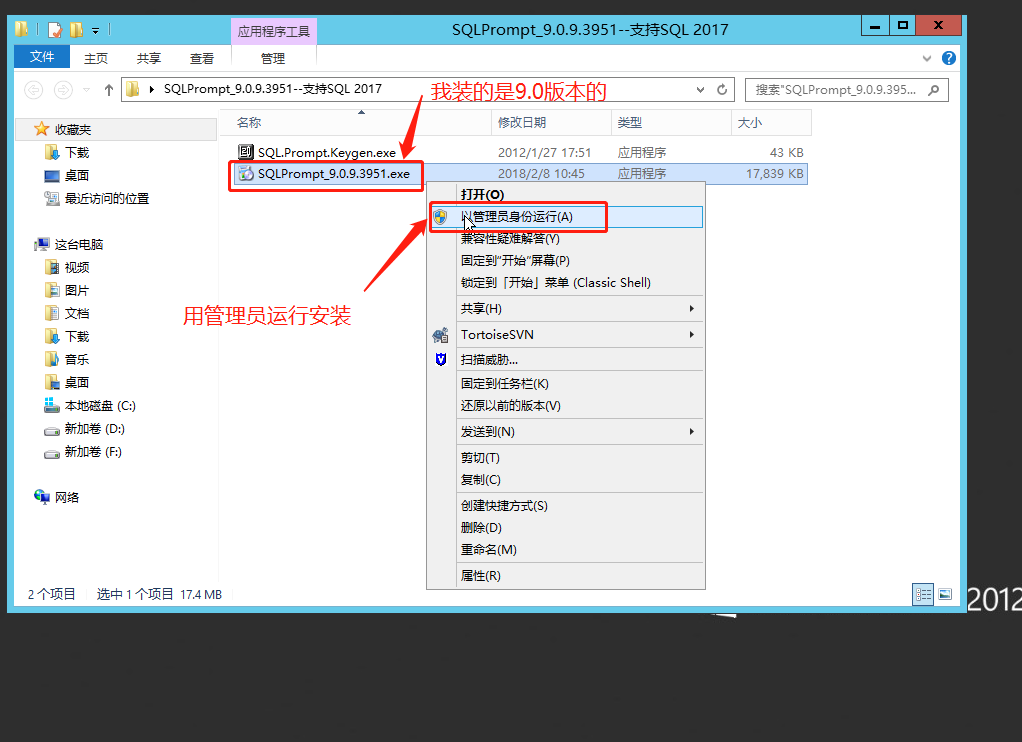
Task: Choose 兼容性疑难解答(Y)
Action: pyautogui.click(x=566, y=239)
